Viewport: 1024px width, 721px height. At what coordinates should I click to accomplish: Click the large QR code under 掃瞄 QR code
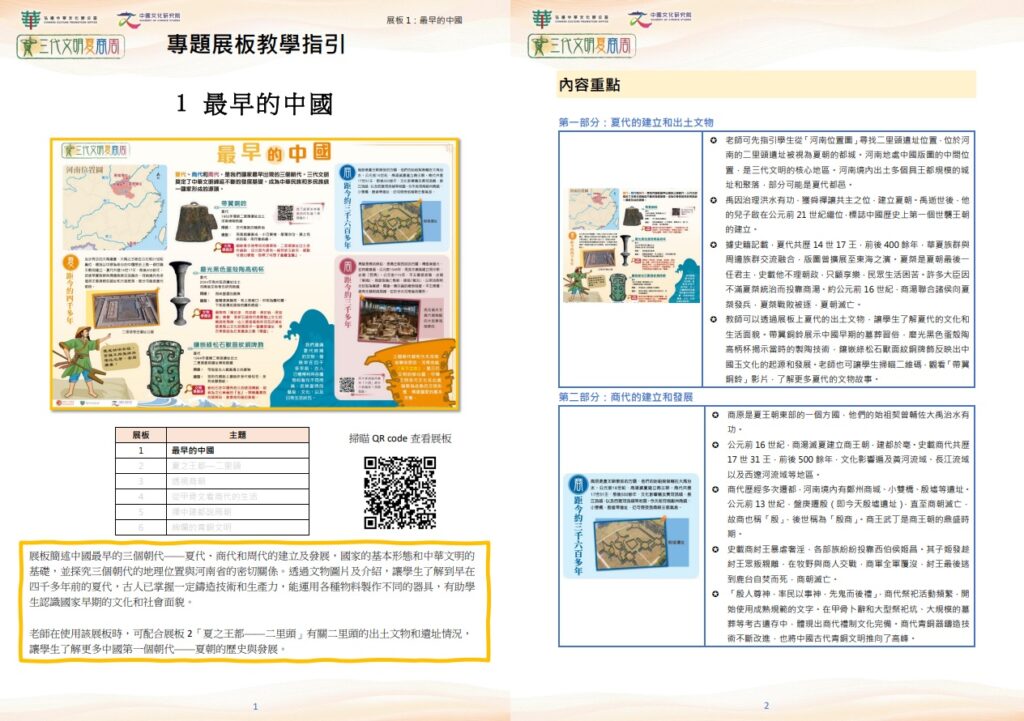click(399, 493)
